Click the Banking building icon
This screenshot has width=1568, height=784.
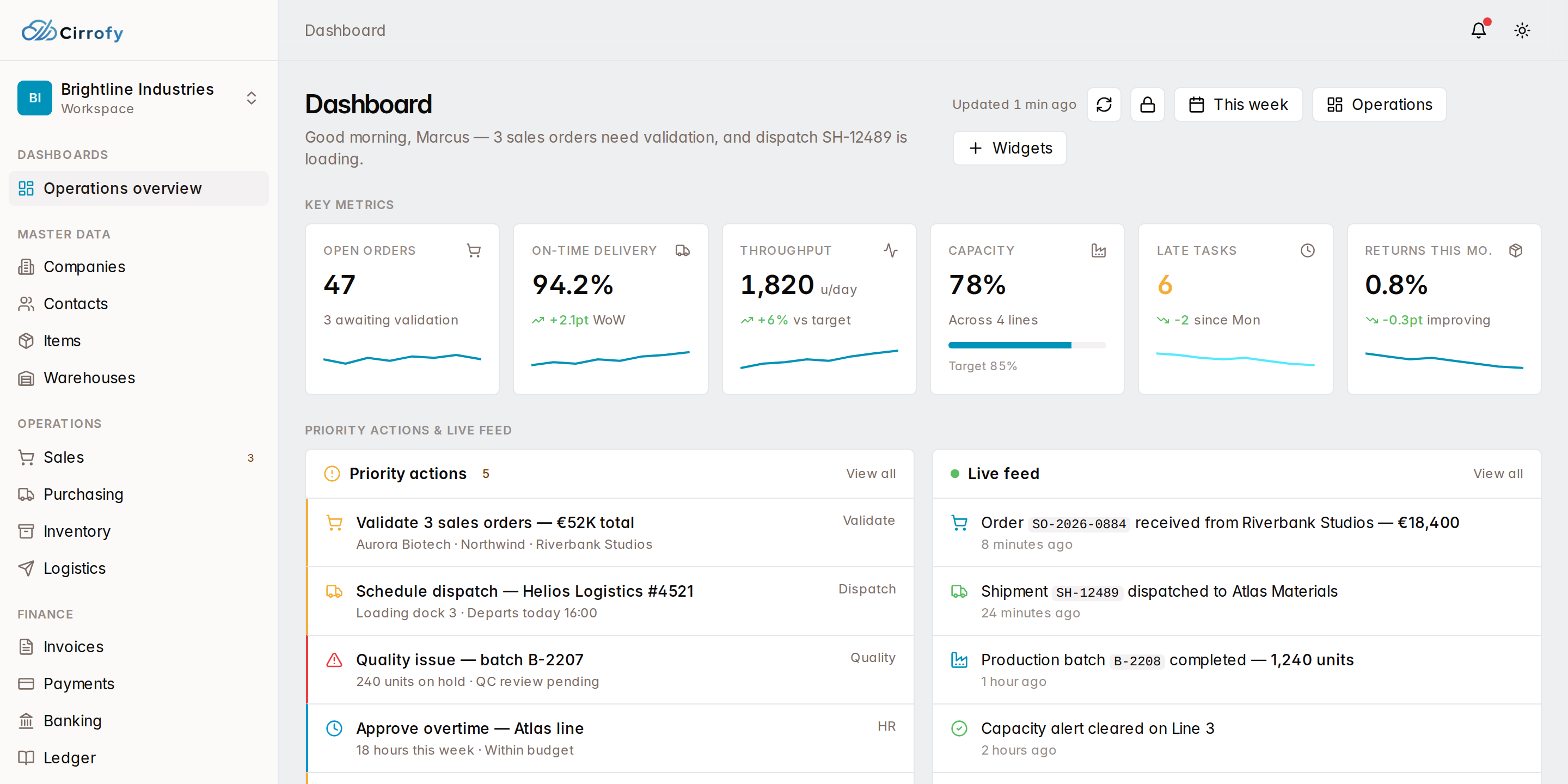26,721
